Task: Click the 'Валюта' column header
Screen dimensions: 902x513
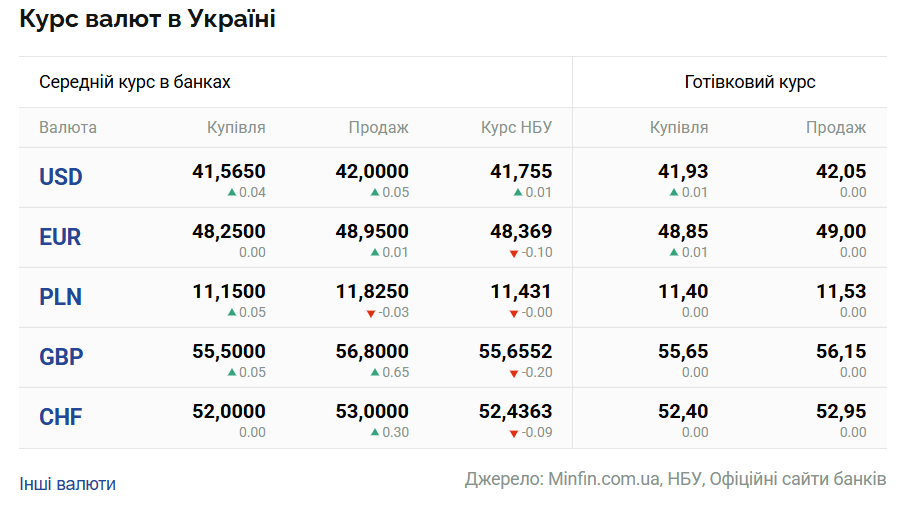Action: coord(68,128)
